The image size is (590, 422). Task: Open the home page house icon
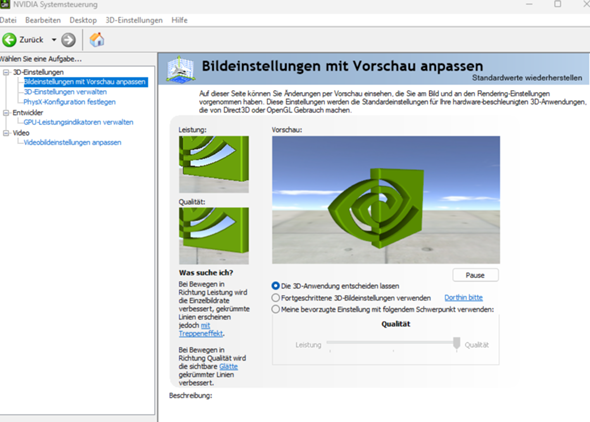point(97,39)
